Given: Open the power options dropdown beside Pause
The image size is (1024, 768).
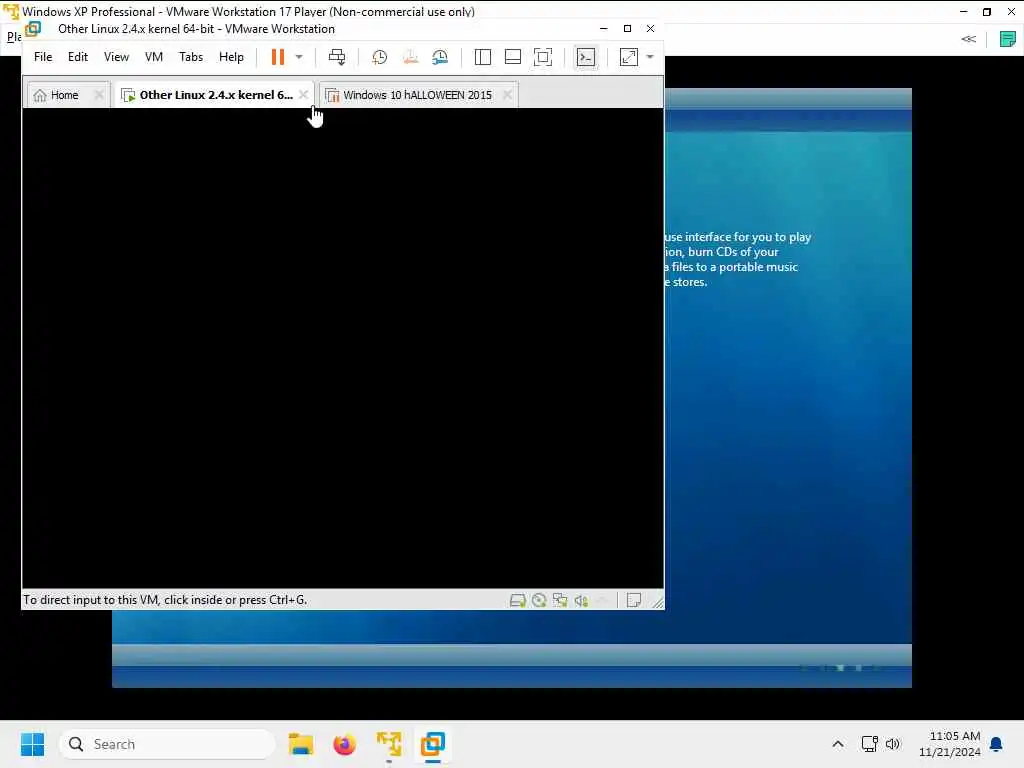Looking at the screenshot, I should coord(298,57).
